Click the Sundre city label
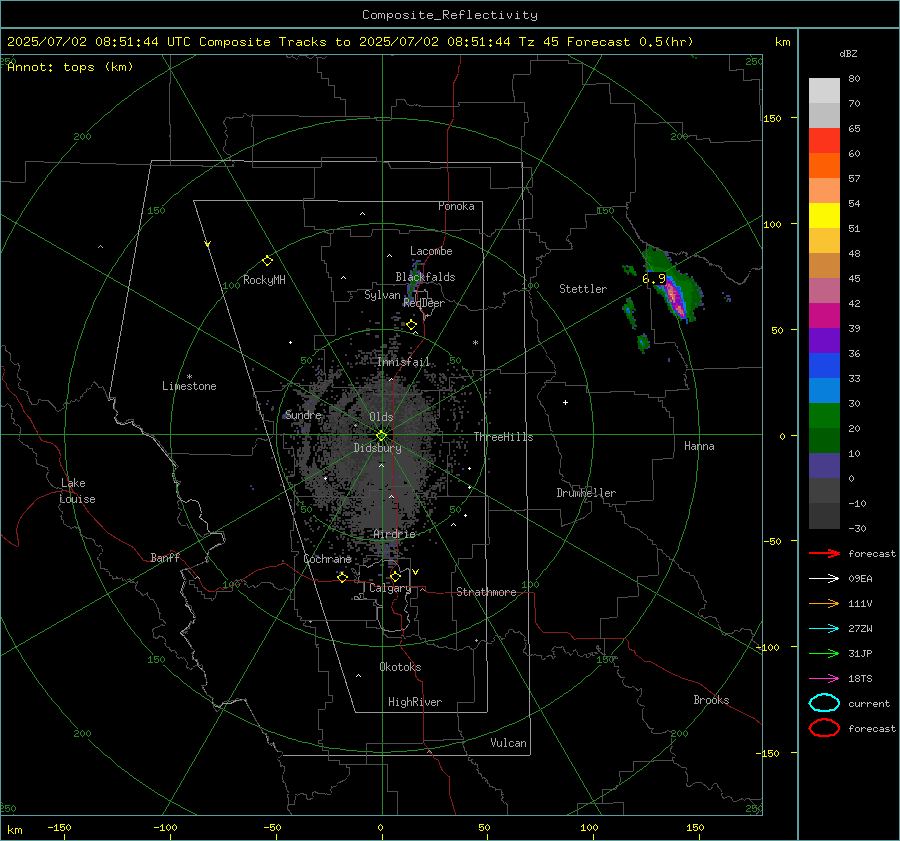 [303, 415]
